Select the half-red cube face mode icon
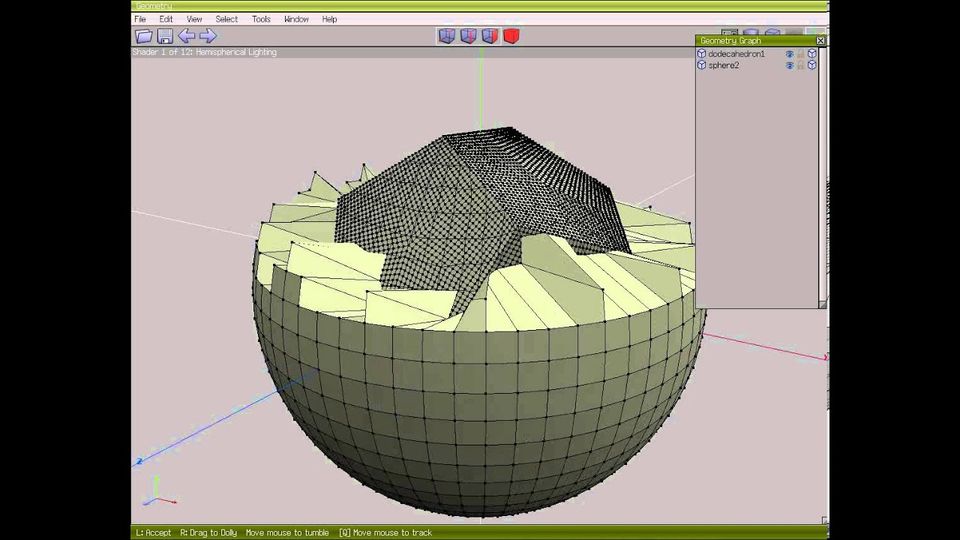 tap(490, 36)
